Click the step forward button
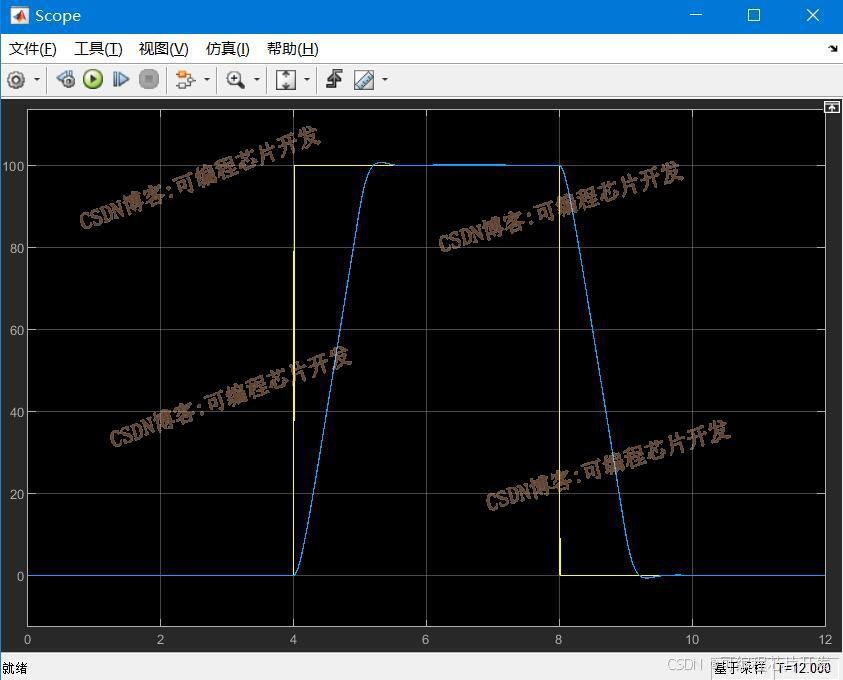Screen dimensions: 843x680 click(120, 80)
